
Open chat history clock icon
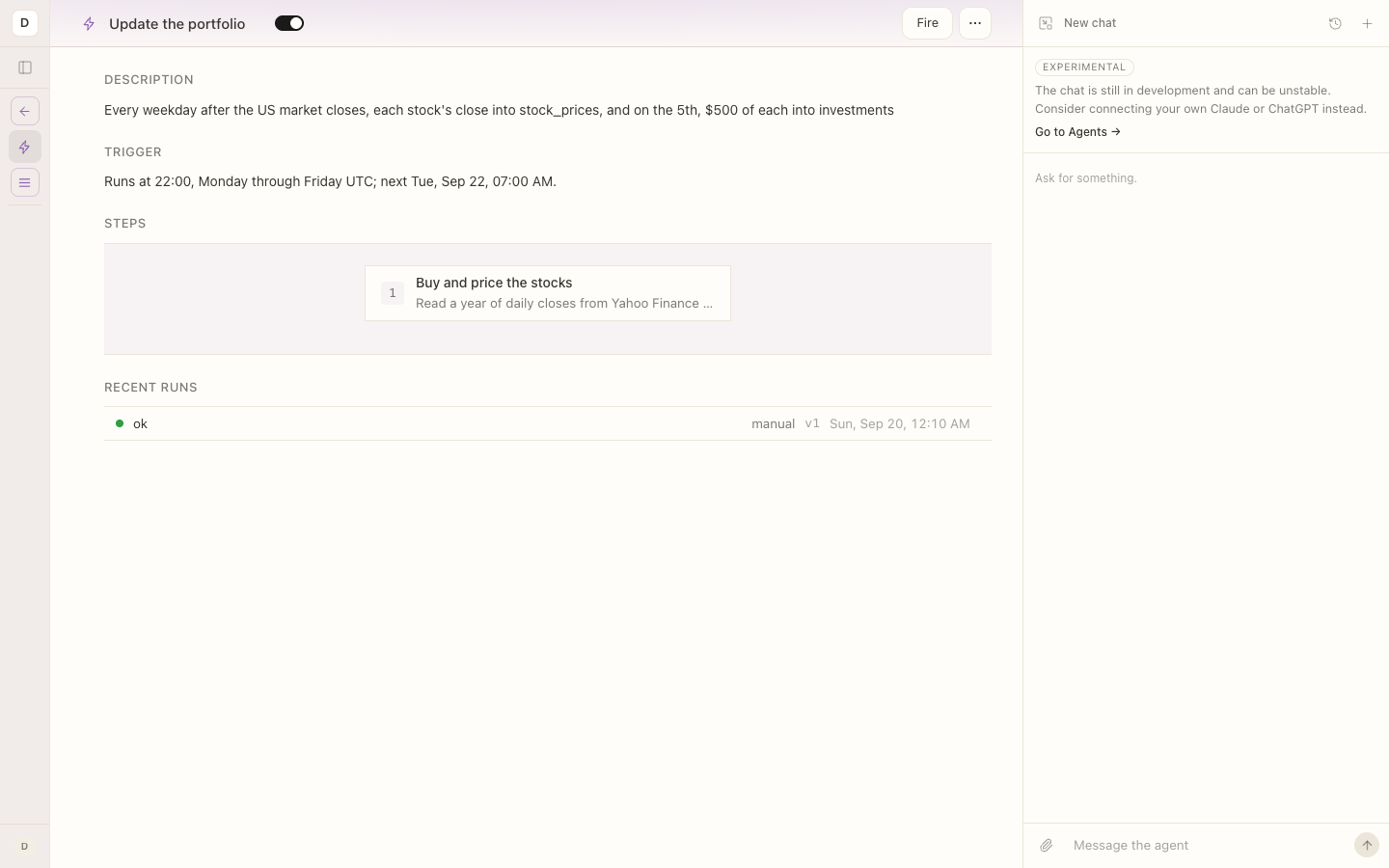pos(1335,23)
